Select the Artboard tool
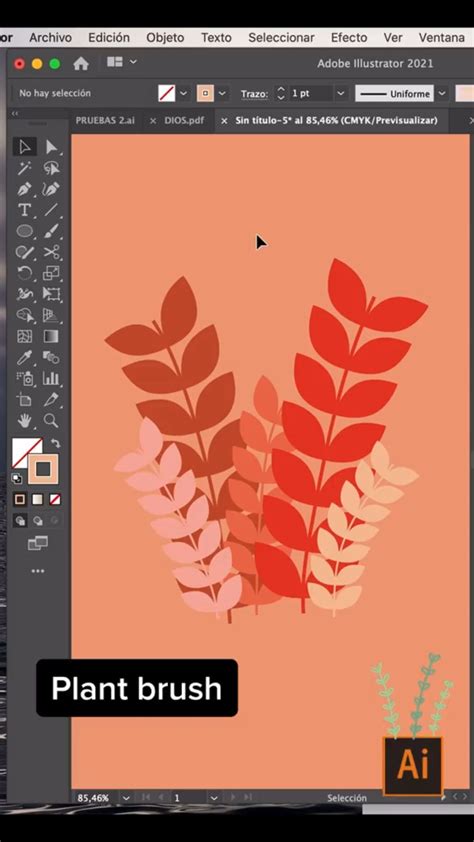474x842 pixels. pyautogui.click(x=25, y=400)
